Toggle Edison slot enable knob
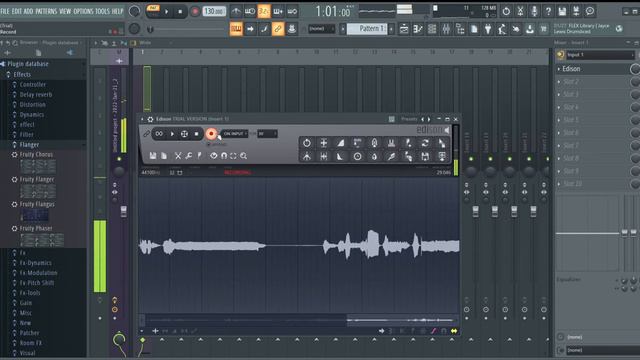 pyautogui.click(x=635, y=69)
